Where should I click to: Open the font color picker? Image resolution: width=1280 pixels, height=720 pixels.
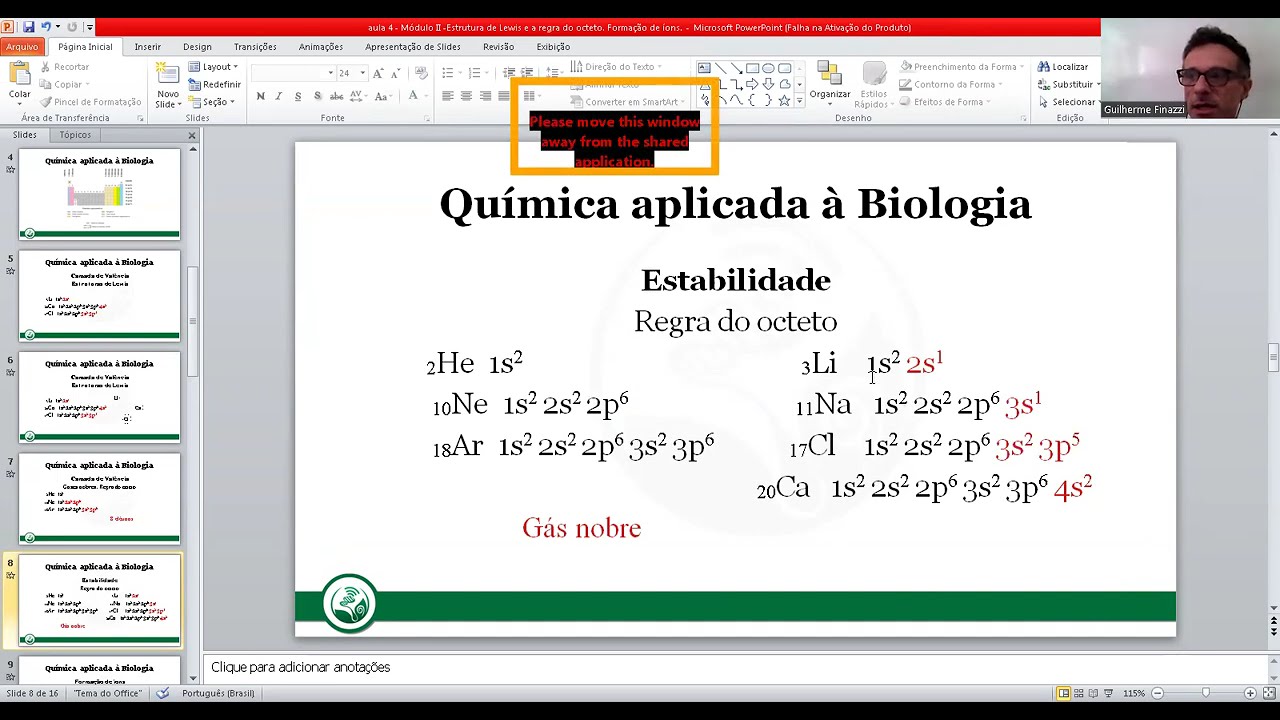pos(413,96)
